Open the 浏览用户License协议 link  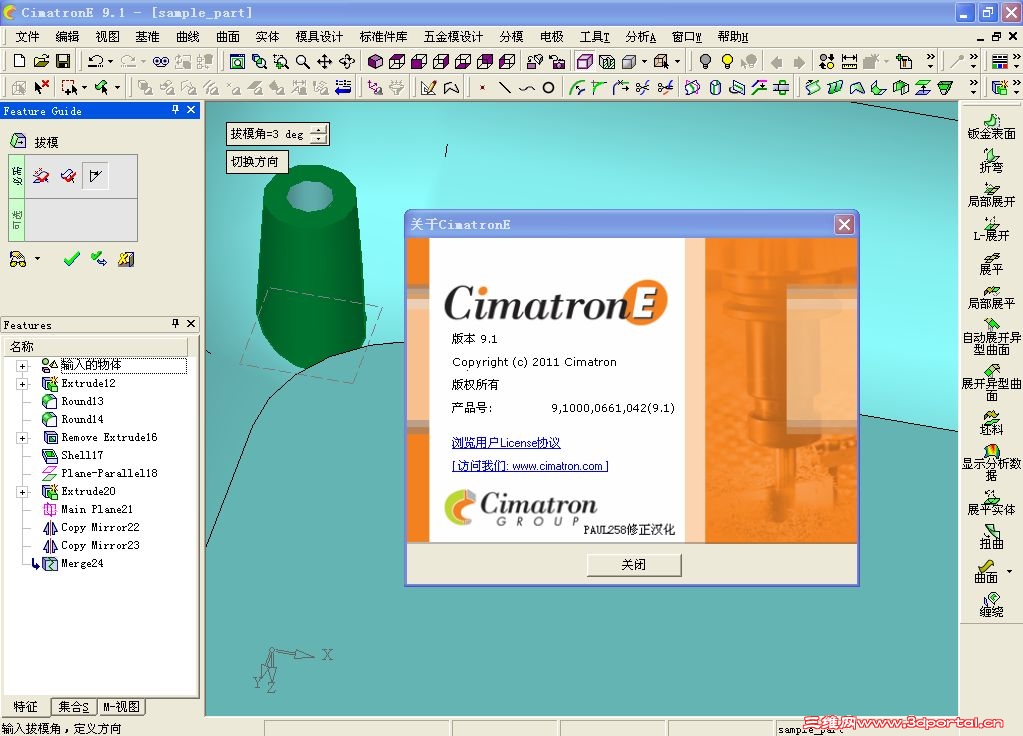[506, 443]
